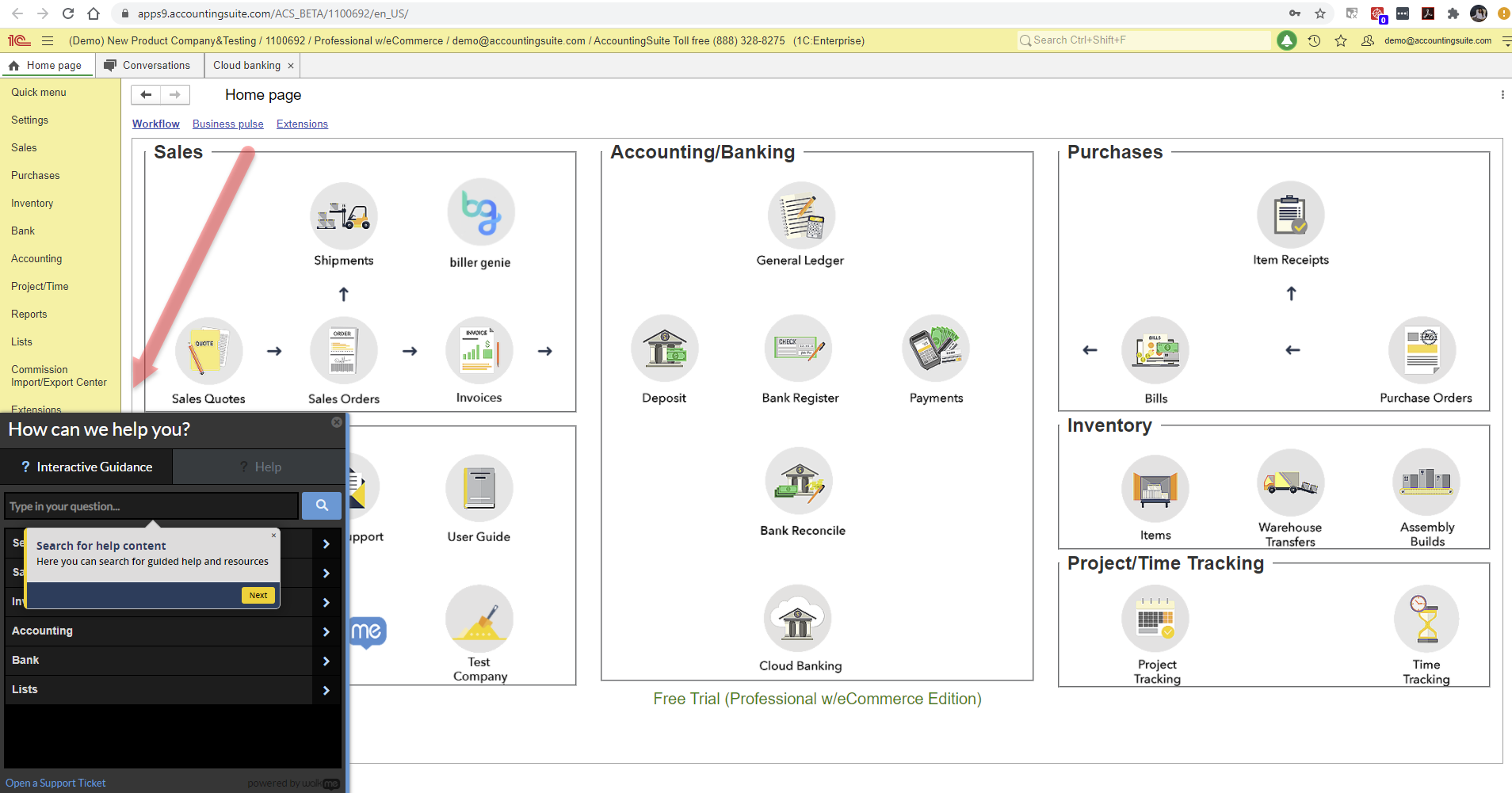Screen dimensions: 1512x793
Task: Open the main hamburger menu
Action: (x=48, y=40)
